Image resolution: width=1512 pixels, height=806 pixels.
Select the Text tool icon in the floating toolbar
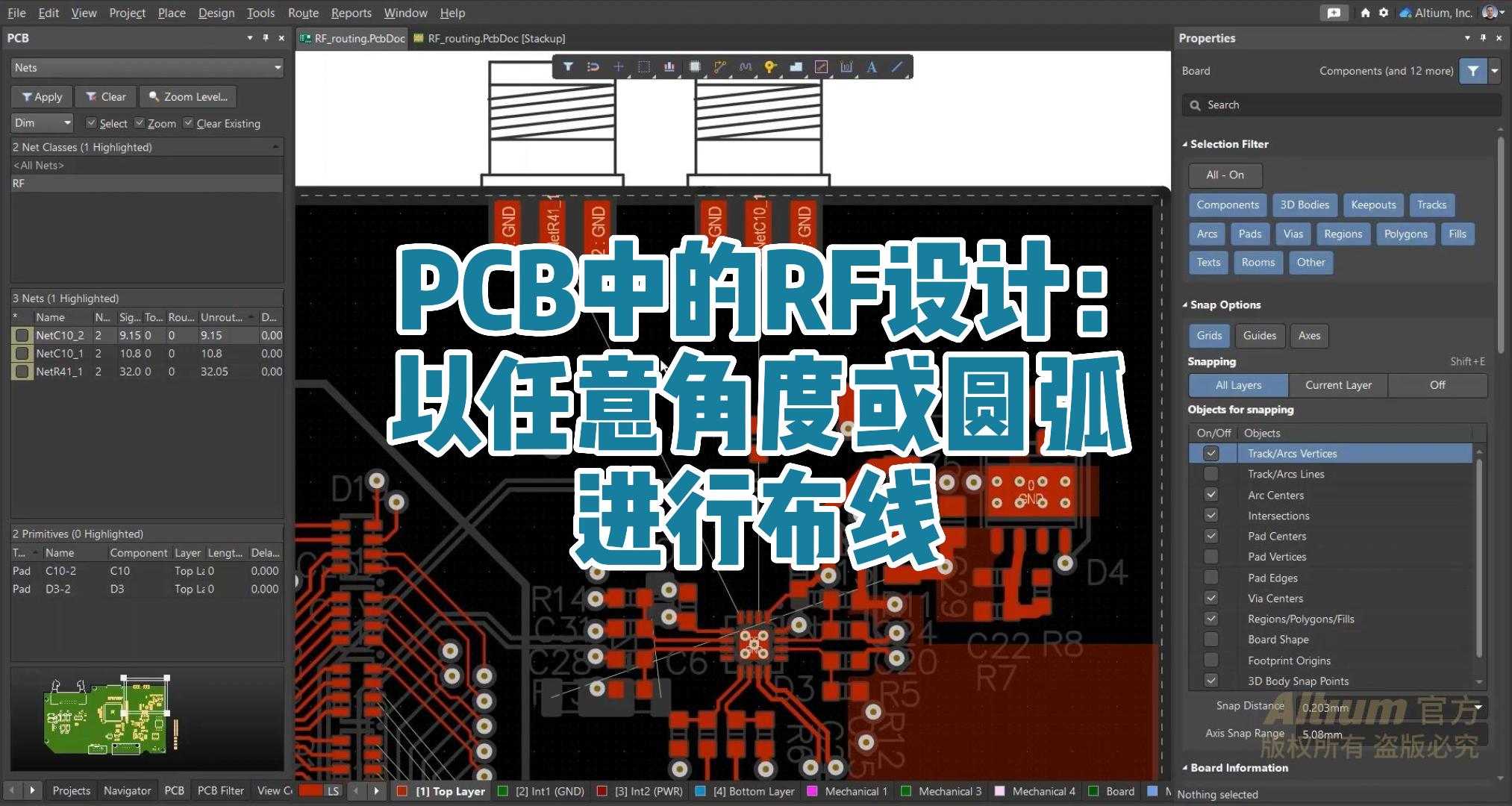point(872,66)
